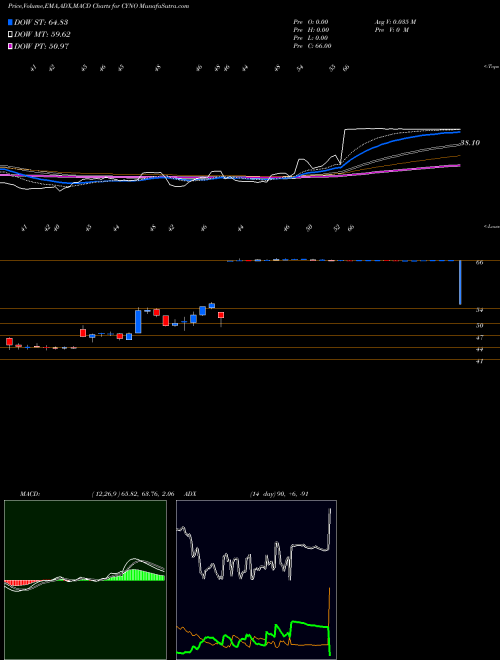Click the 66 price level label
500x660 pixels.
(479, 262)
